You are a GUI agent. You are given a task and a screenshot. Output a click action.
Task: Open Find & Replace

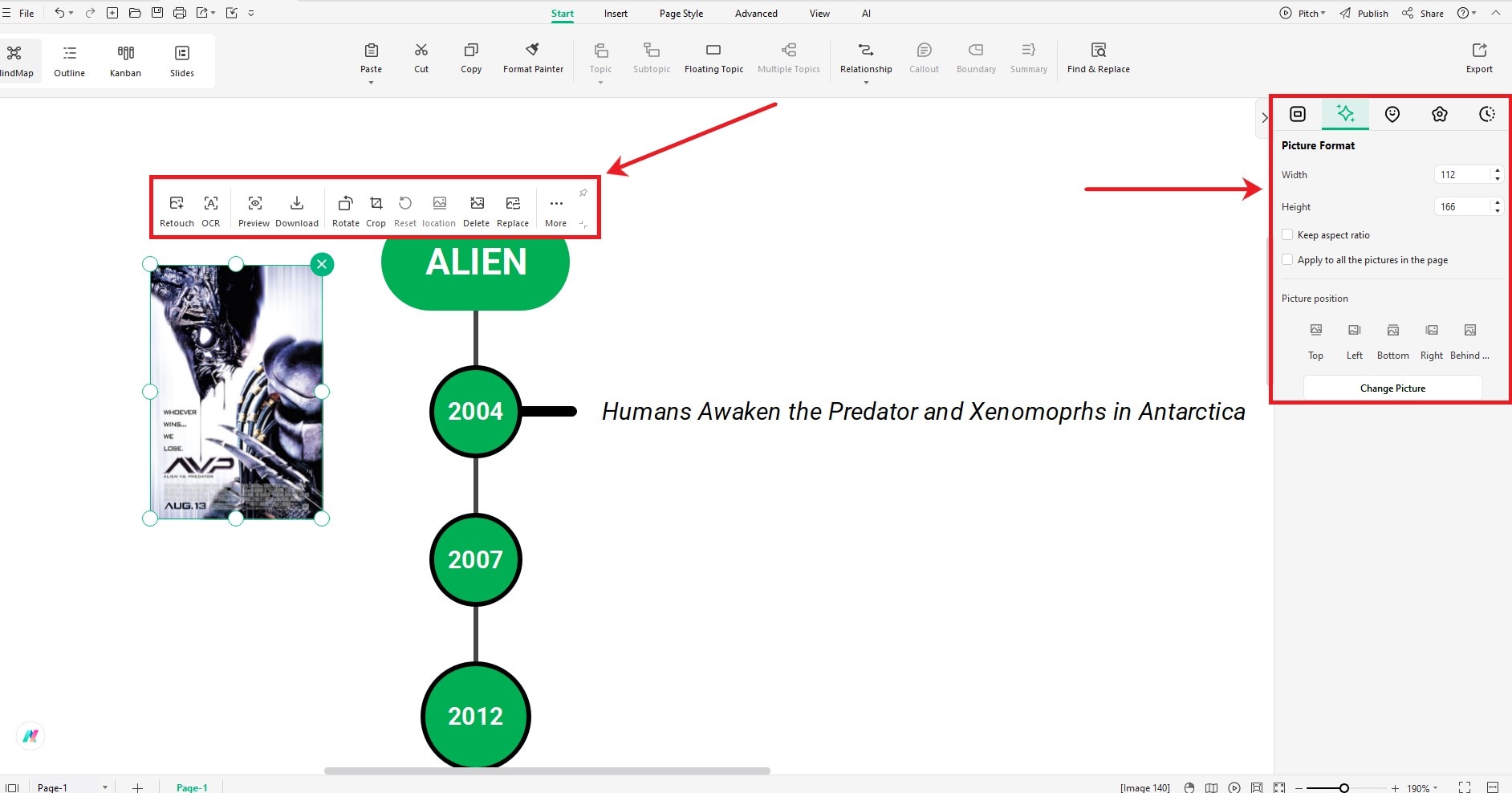pos(1099,58)
